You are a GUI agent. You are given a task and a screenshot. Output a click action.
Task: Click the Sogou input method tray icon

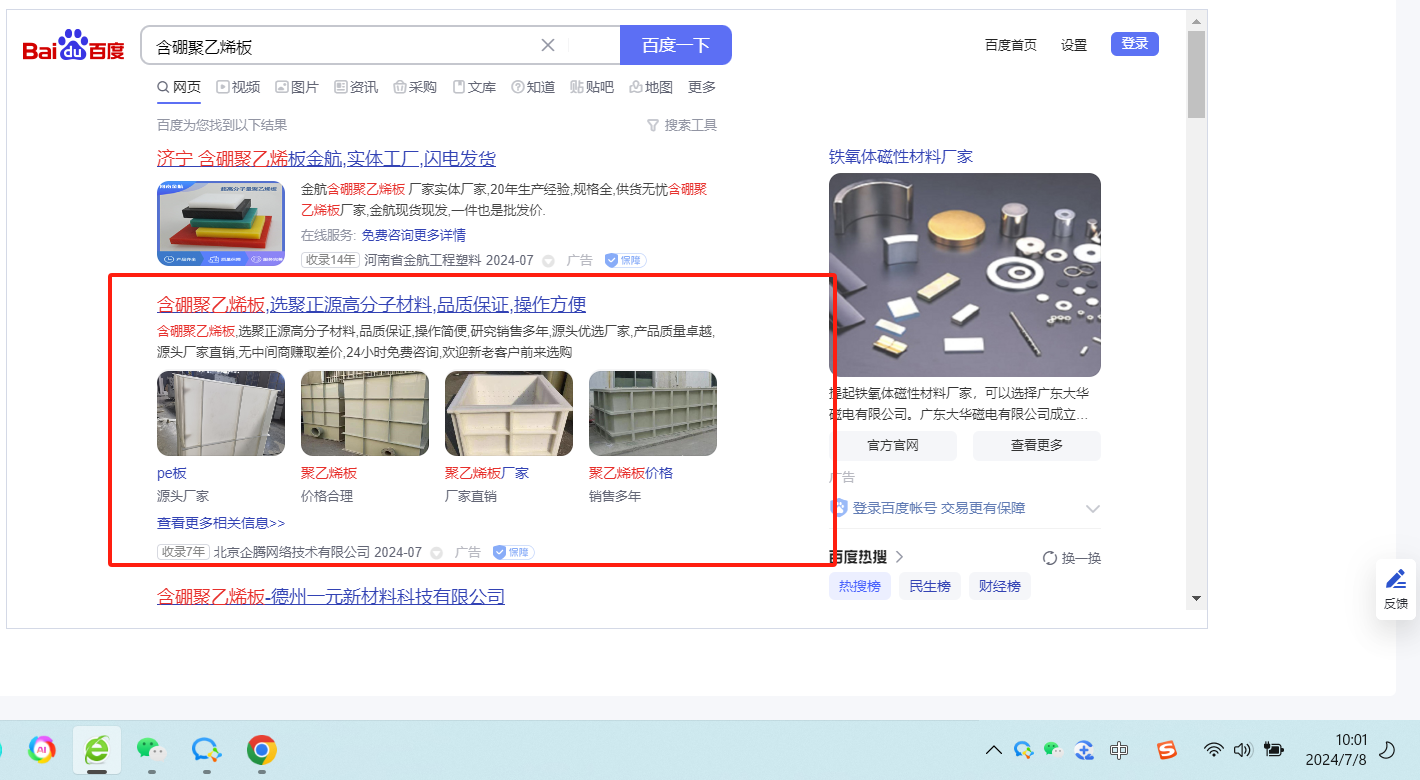1167,749
